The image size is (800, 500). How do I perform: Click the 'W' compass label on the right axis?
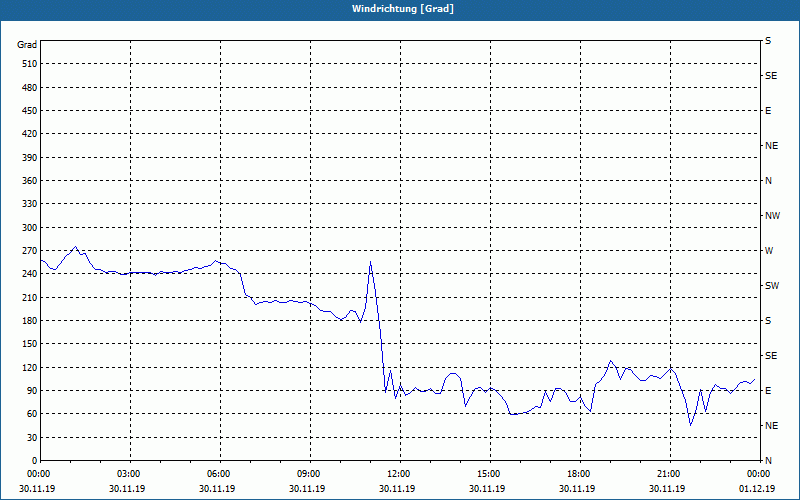click(x=769, y=251)
